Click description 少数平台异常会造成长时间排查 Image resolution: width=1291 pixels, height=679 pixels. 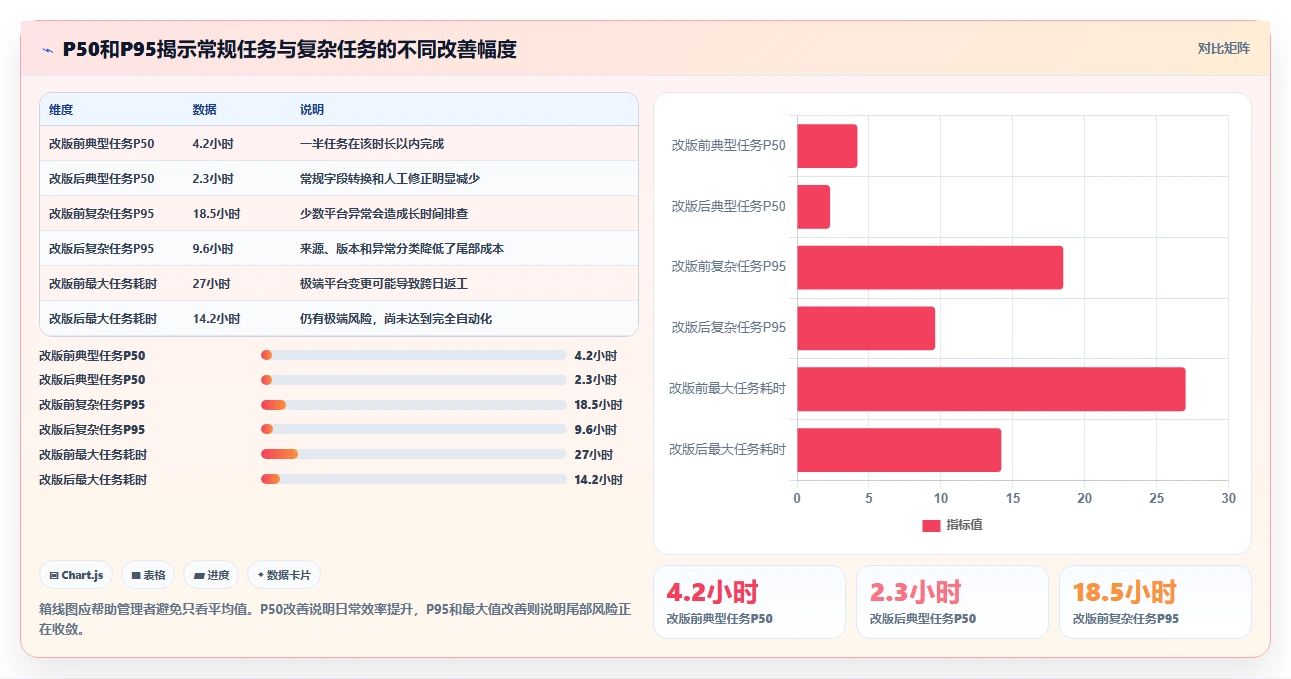click(384, 214)
